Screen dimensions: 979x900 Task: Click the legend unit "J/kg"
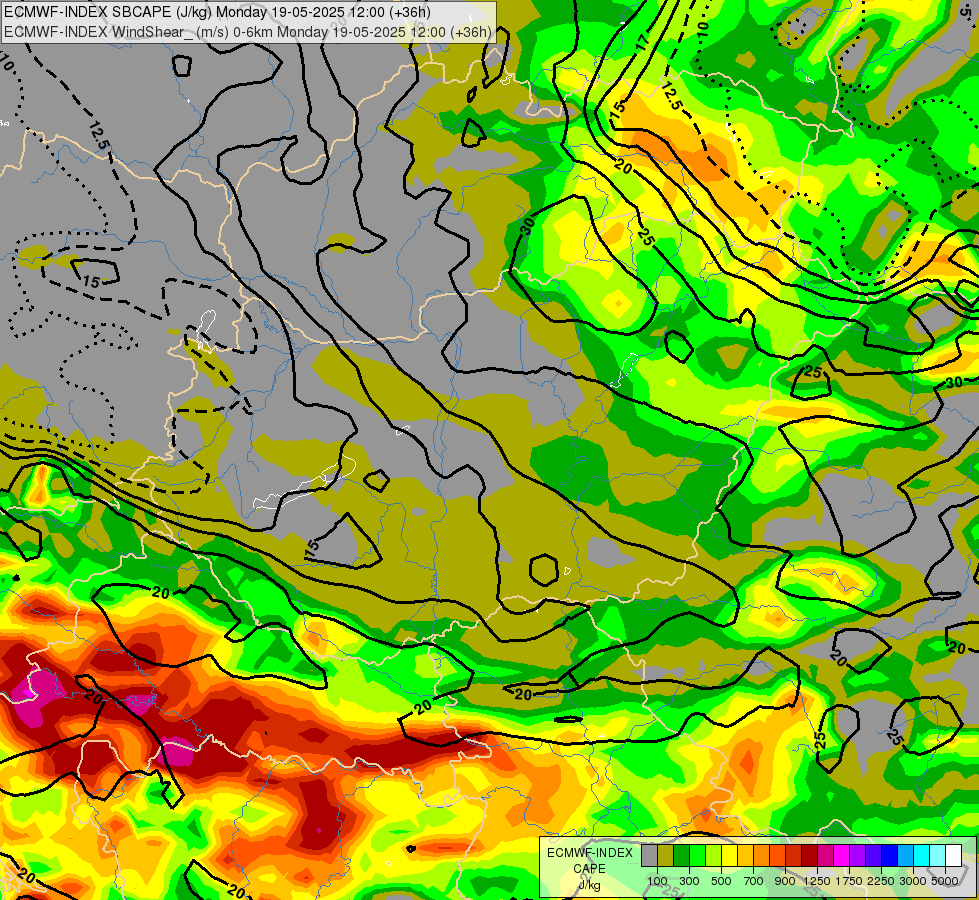point(589,886)
